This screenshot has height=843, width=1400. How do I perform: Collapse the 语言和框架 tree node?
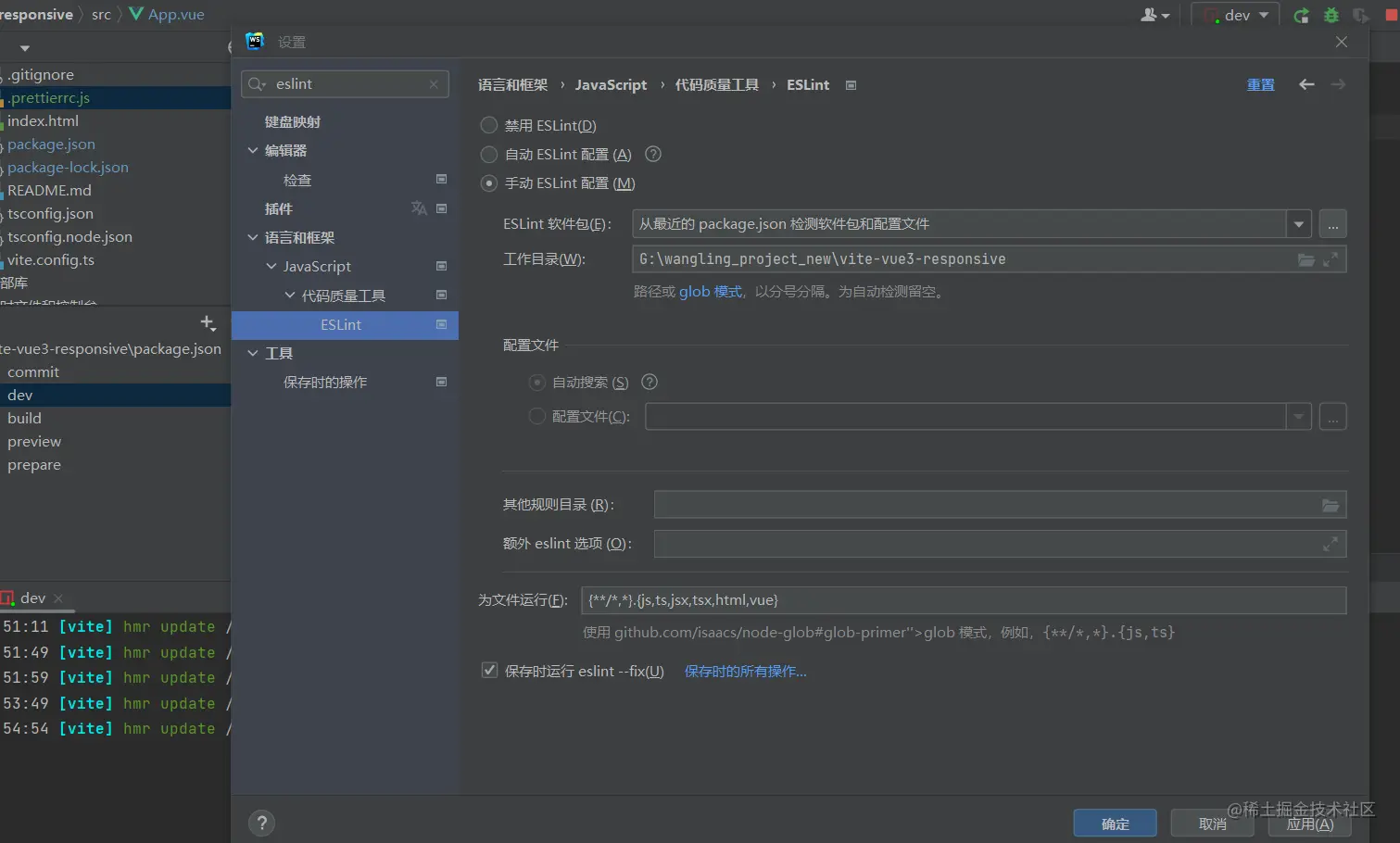click(253, 237)
